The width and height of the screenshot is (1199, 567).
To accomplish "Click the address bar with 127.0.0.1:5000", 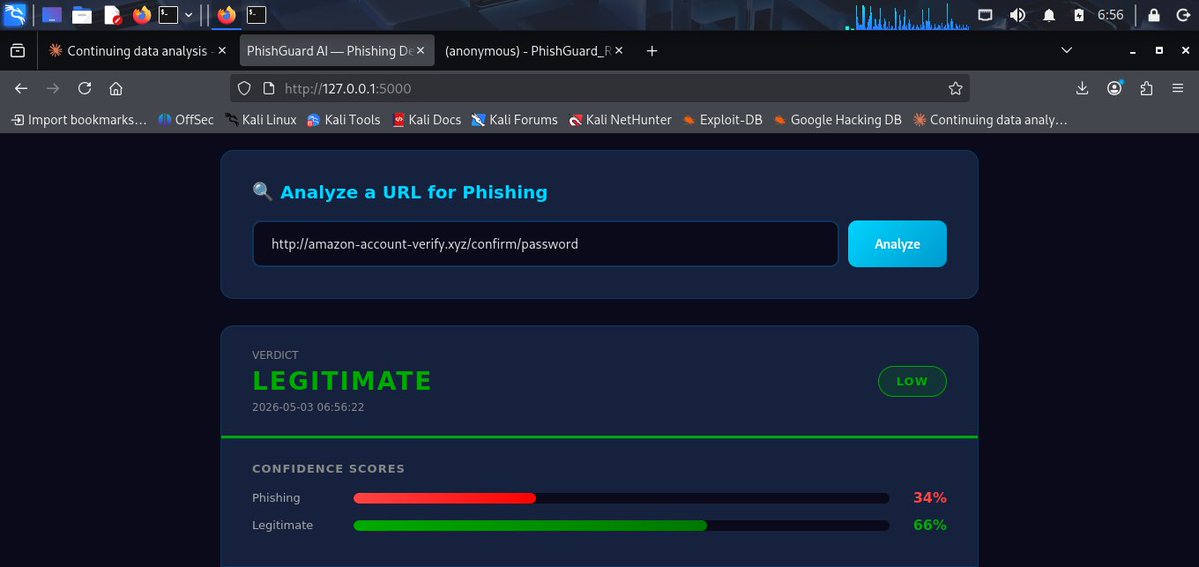I will pos(600,88).
